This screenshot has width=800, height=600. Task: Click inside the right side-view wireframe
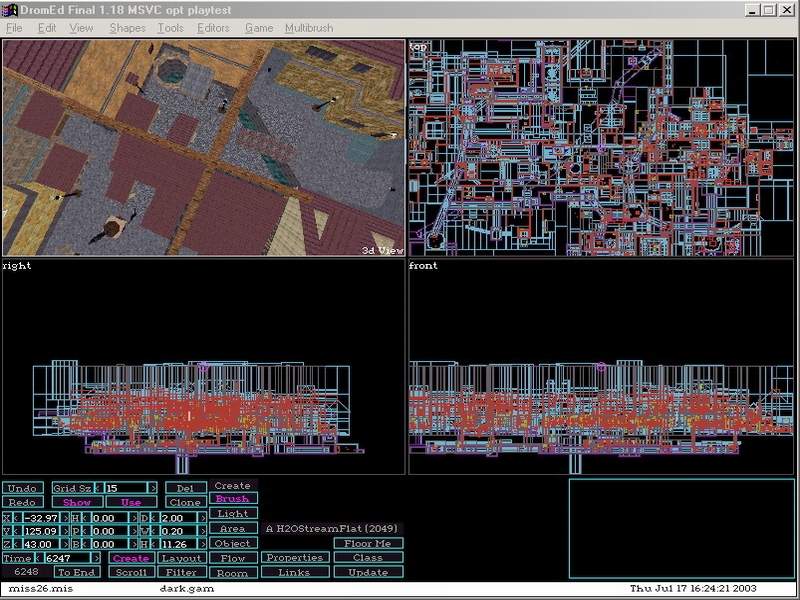coord(204,367)
